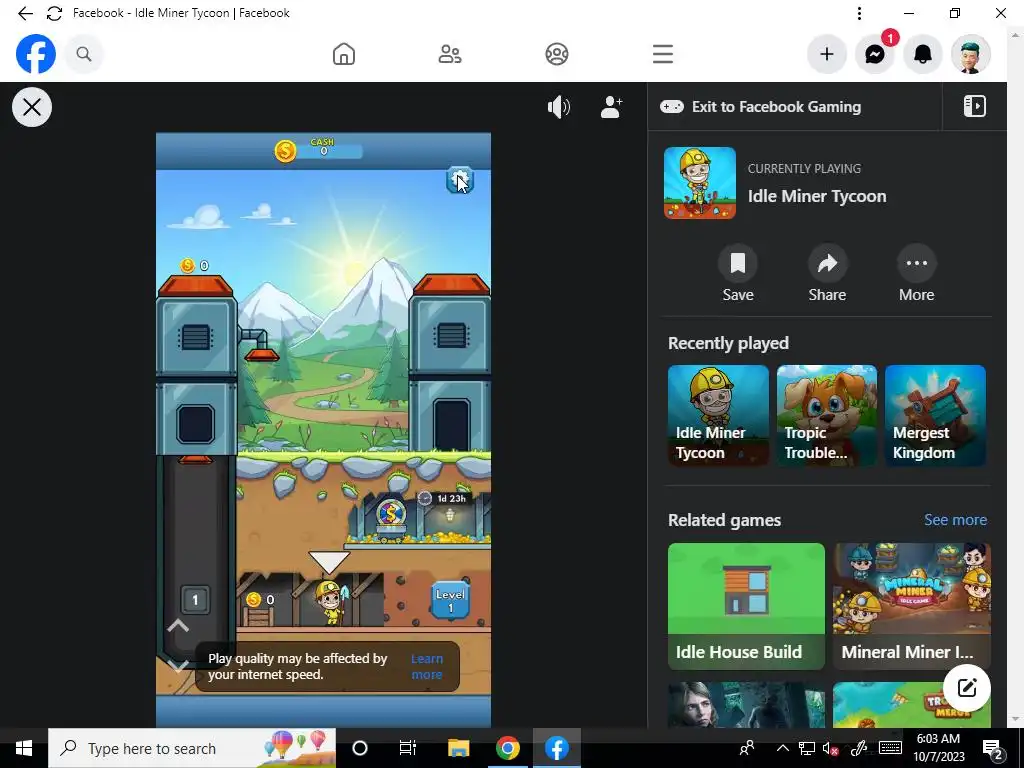Go to Home feed tab
This screenshot has width=1024, height=768.
[344, 54]
